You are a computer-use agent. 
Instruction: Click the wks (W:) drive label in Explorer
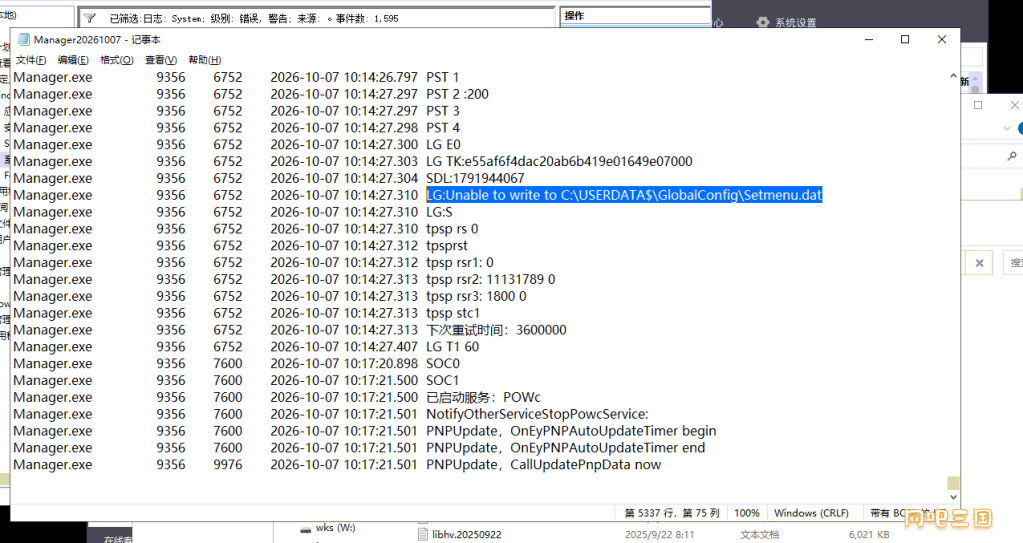(335, 527)
